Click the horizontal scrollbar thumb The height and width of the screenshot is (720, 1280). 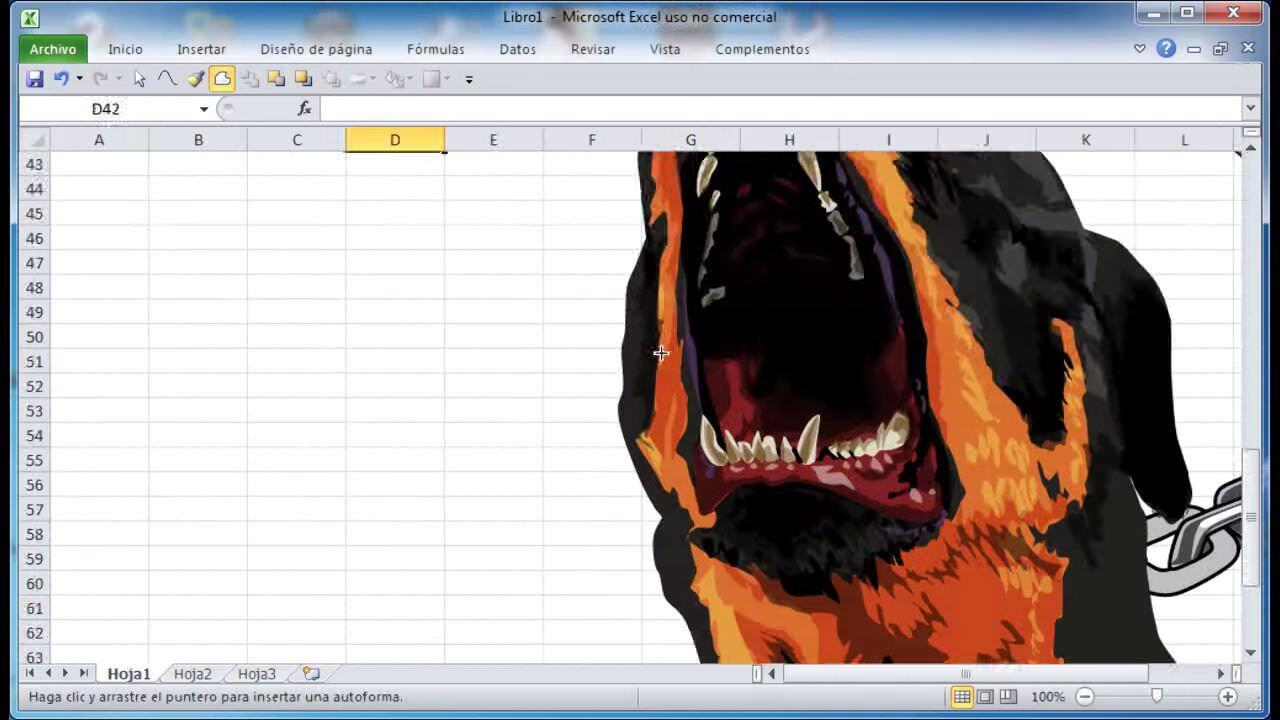966,674
